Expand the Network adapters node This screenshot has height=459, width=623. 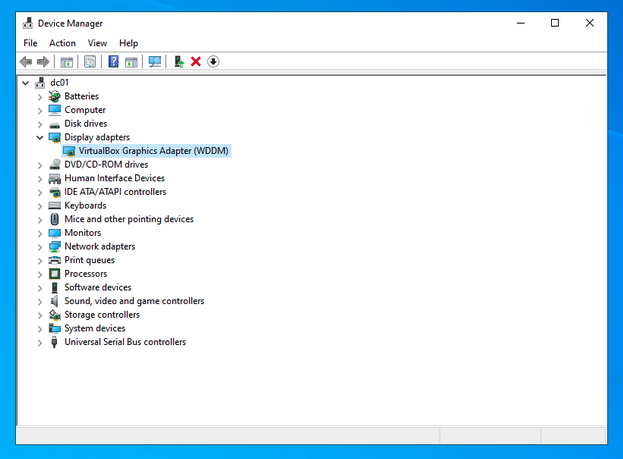[40, 247]
